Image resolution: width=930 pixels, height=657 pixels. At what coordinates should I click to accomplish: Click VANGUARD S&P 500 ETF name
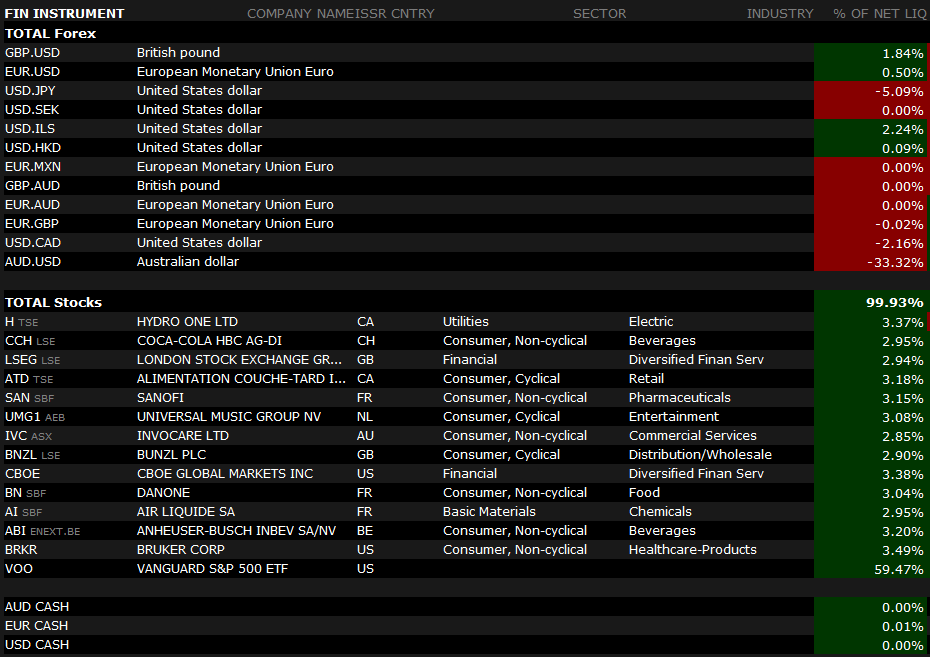coord(212,569)
